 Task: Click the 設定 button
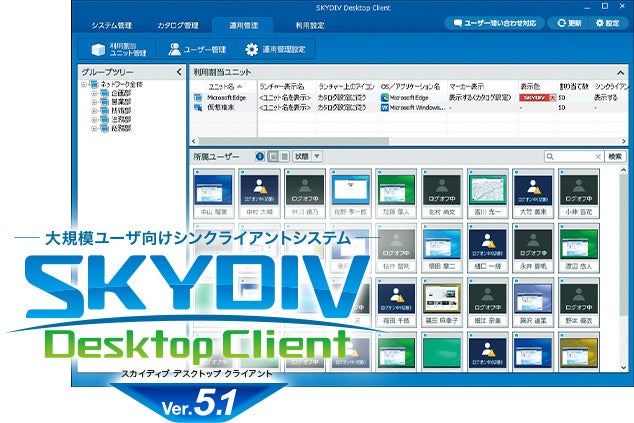click(607, 23)
